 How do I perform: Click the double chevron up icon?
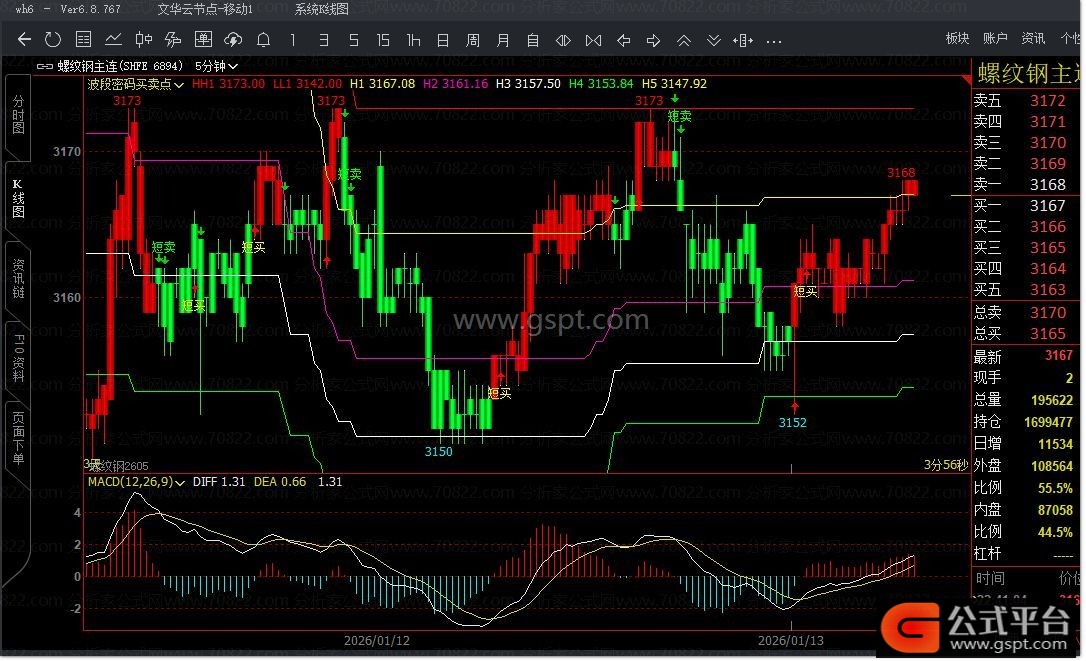pos(684,40)
